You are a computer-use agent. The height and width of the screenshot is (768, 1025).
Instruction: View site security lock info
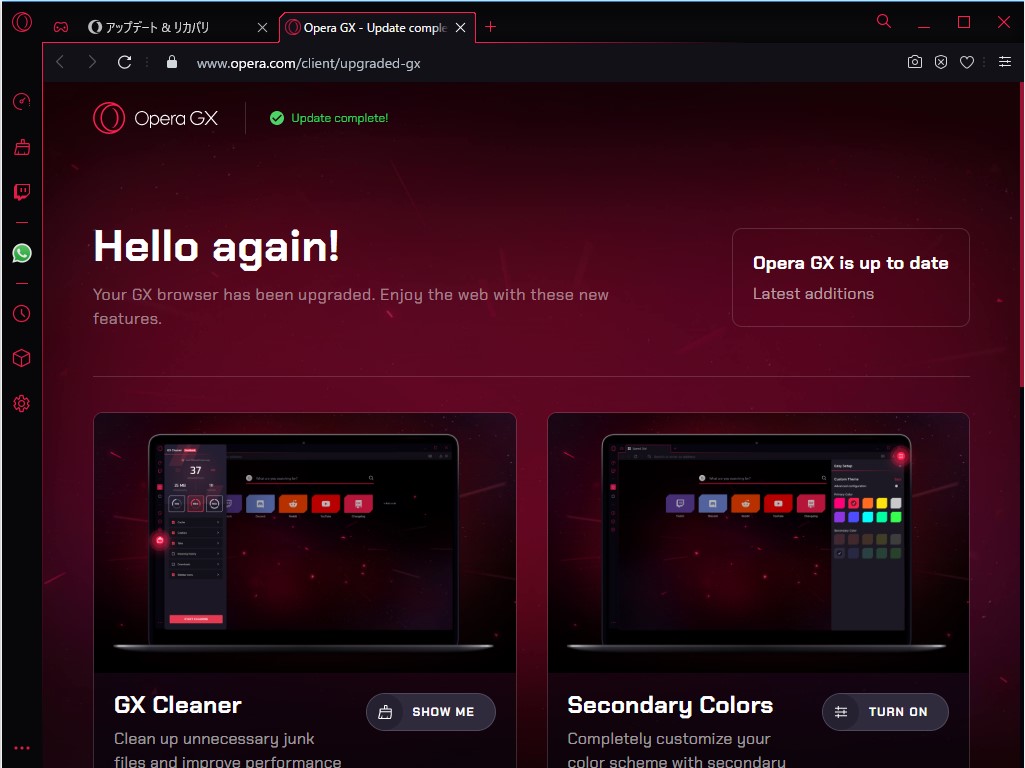(172, 62)
